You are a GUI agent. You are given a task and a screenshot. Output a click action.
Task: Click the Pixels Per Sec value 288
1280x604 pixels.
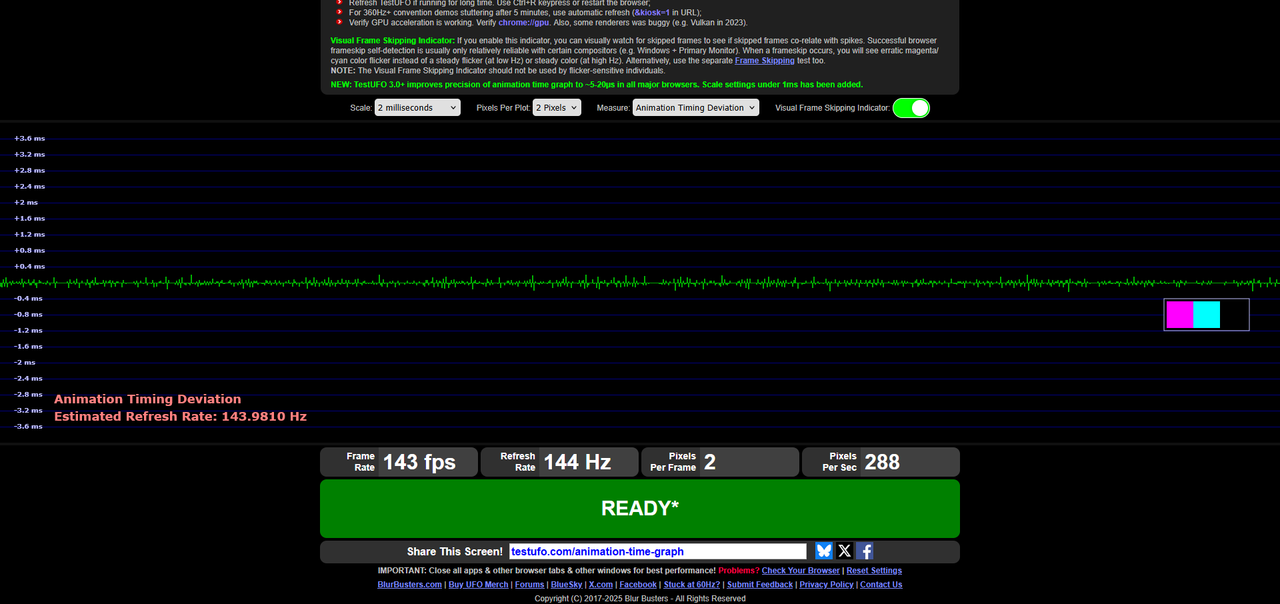[x=882, y=462]
